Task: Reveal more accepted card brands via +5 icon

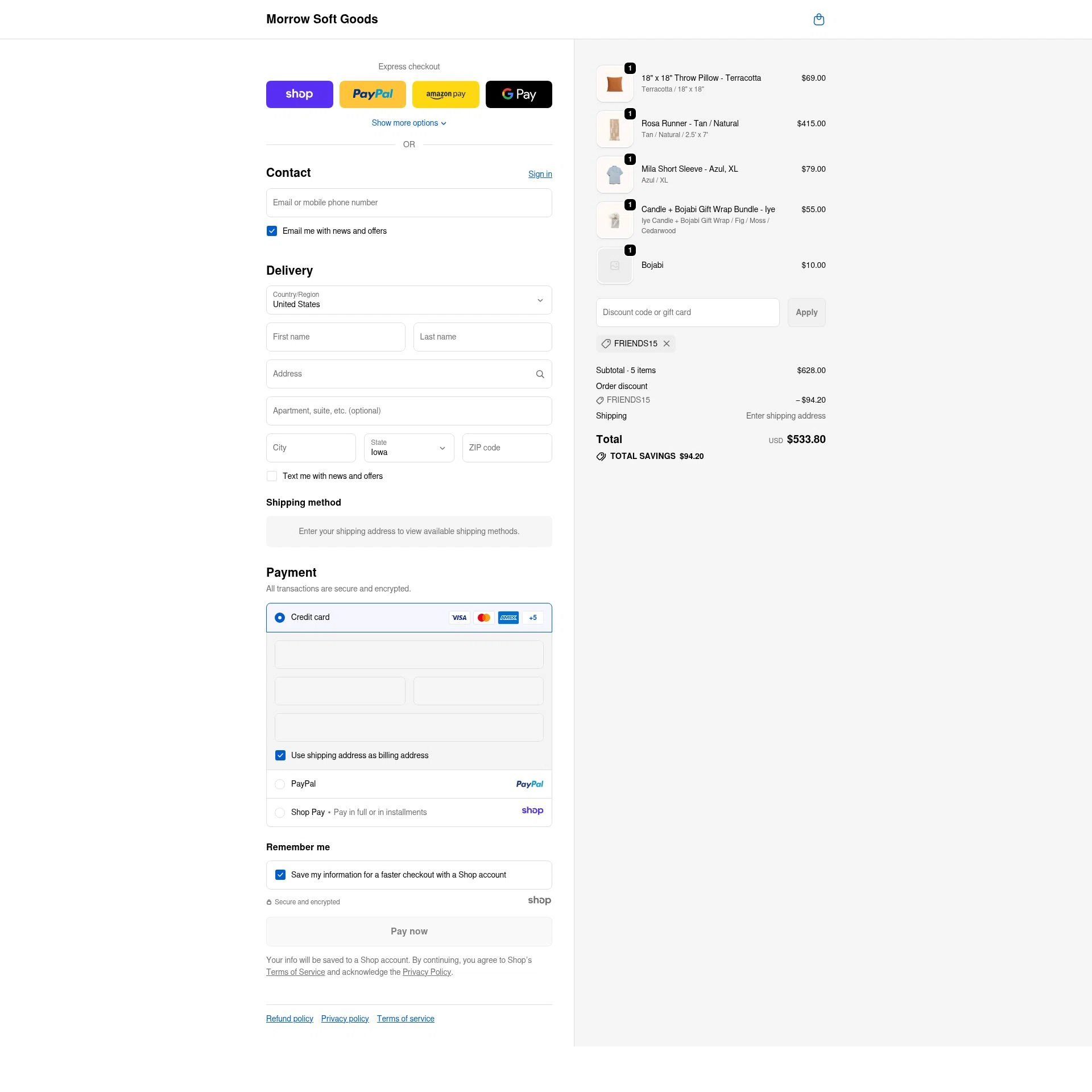Action: (533, 618)
